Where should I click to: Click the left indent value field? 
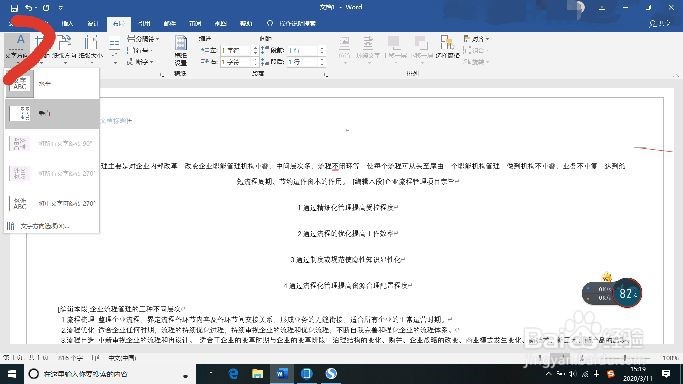click(x=236, y=51)
